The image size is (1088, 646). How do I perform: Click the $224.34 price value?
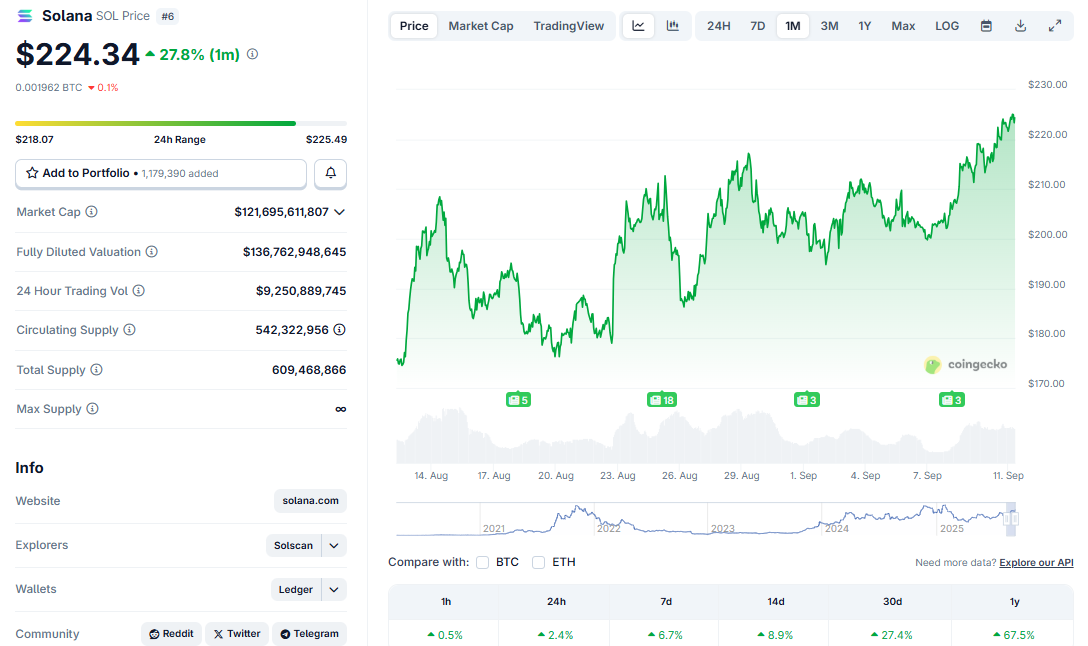coord(78,54)
